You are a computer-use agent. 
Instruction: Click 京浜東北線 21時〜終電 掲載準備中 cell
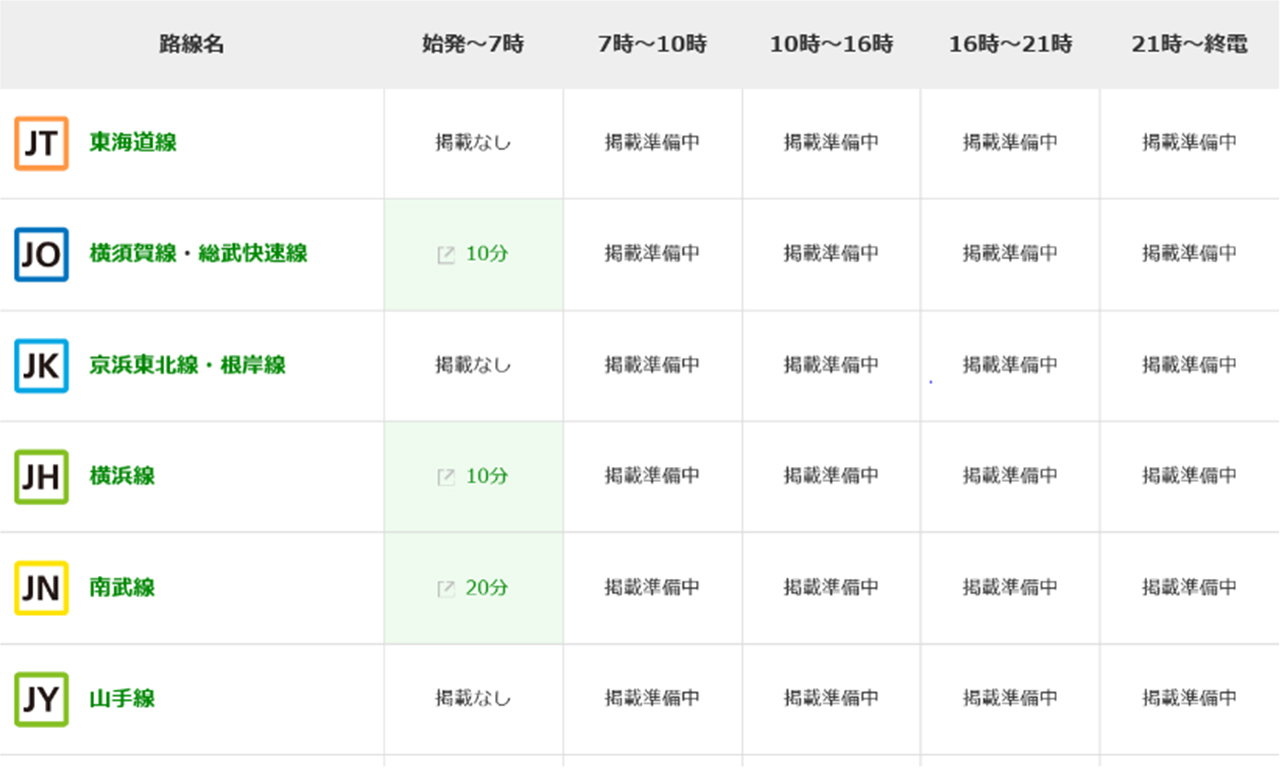1190,365
